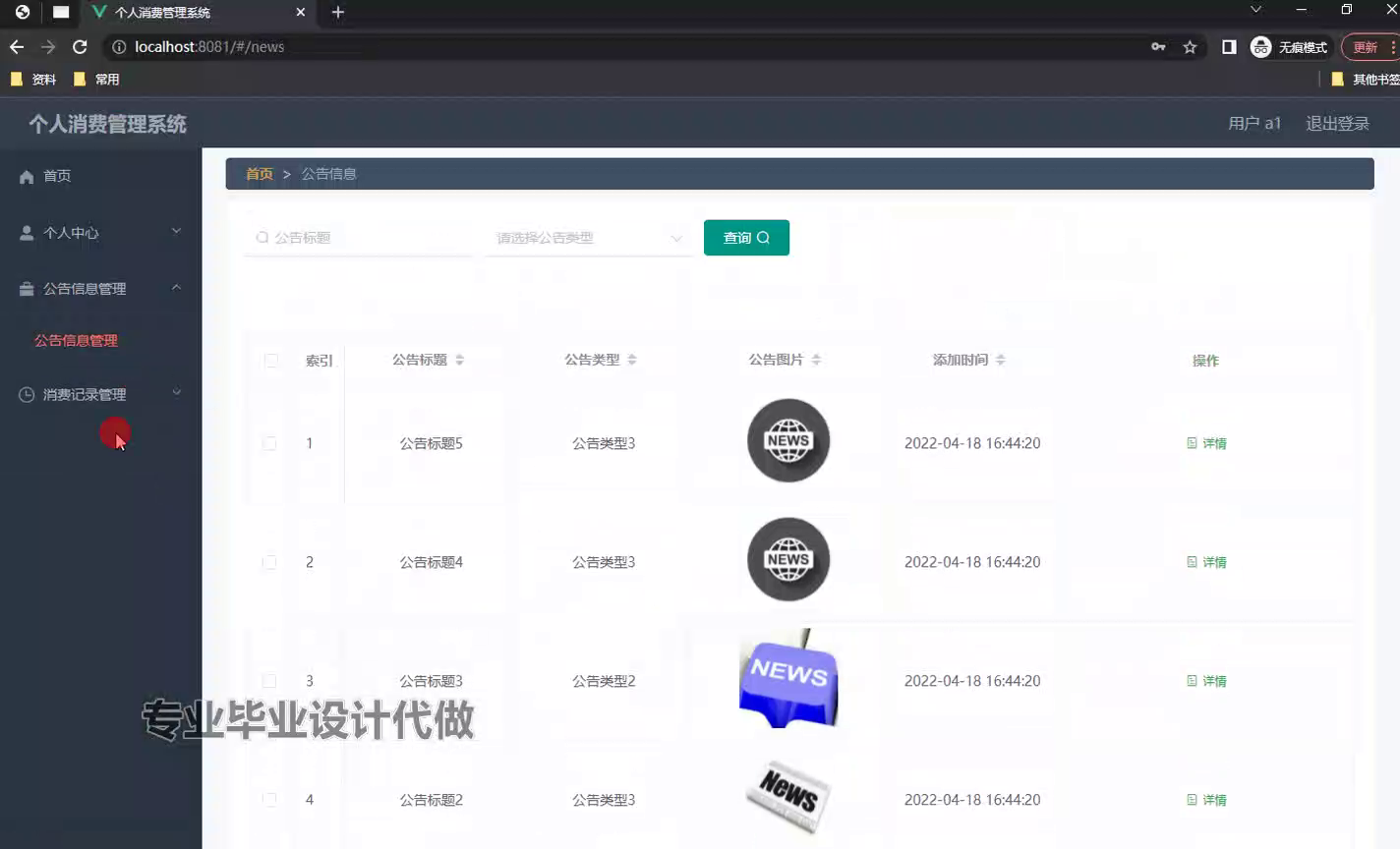
Task: Focus the 公告标题 search input
Action: (359, 238)
